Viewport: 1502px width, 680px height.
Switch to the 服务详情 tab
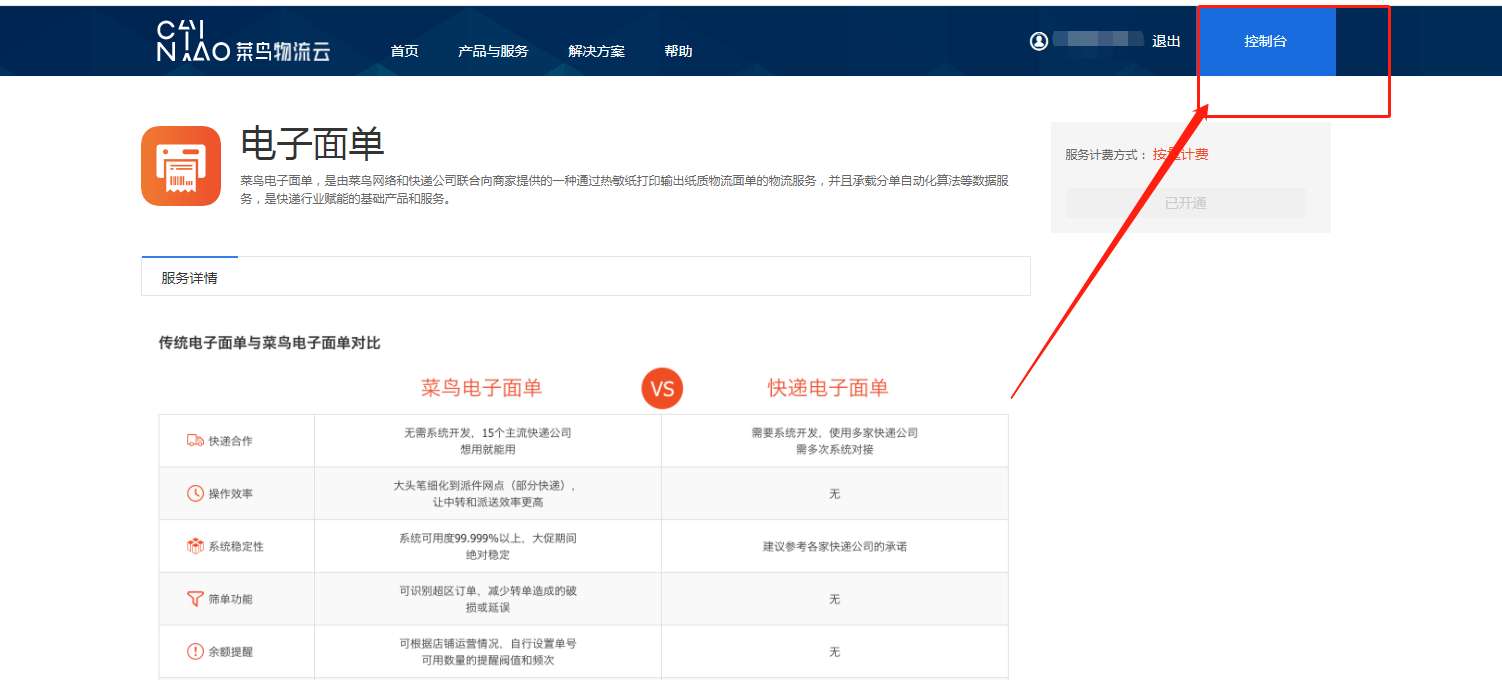pos(189,277)
